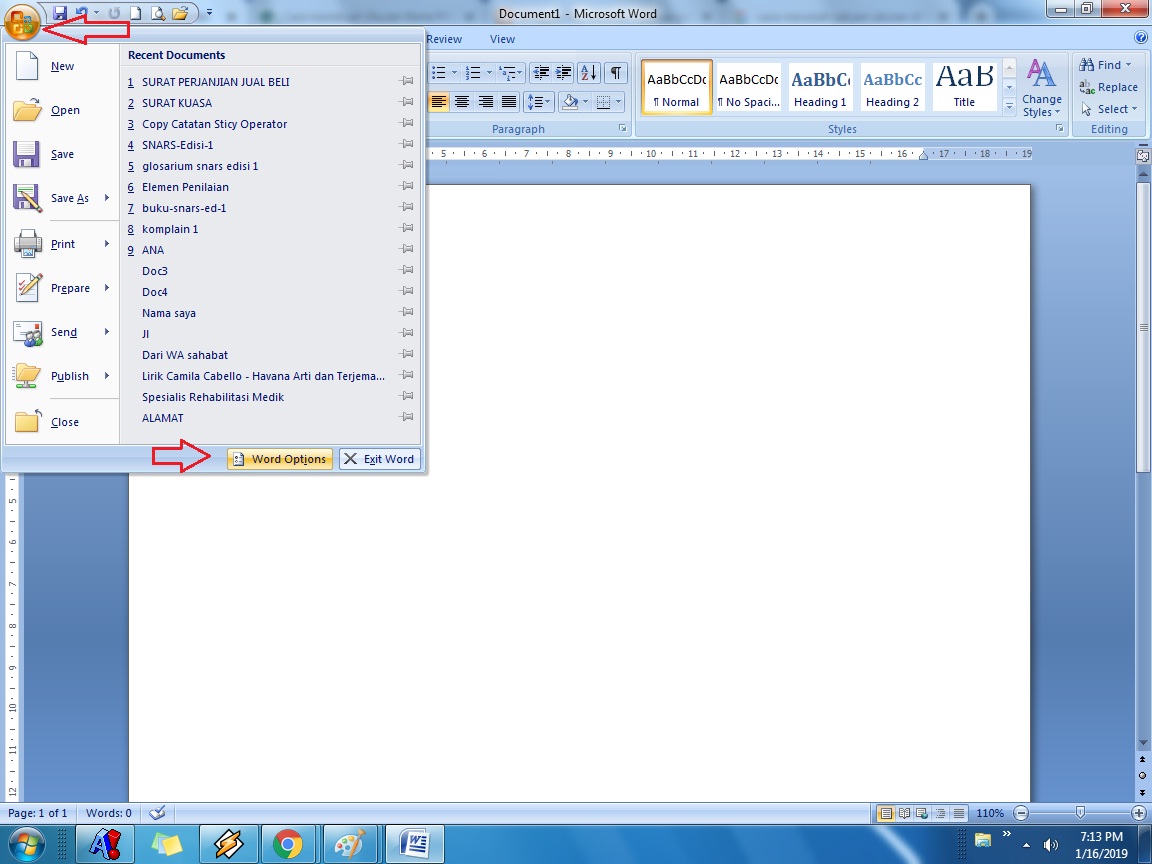Image resolution: width=1152 pixels, height=864 pixels.
Task: Click the Open folder icon in Quick Access toolbar
Action: coord(180,13)
